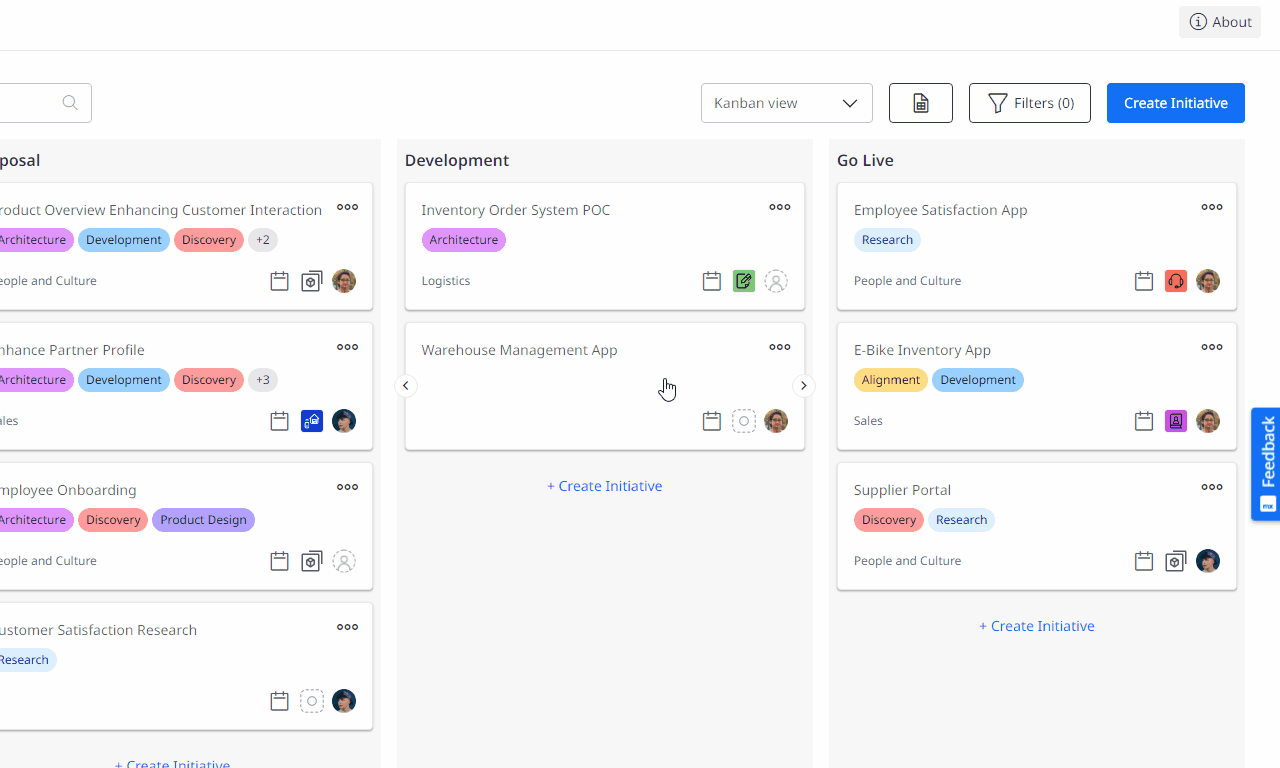Open the three-dot menu on Supplier Portal

[1212, 487]
